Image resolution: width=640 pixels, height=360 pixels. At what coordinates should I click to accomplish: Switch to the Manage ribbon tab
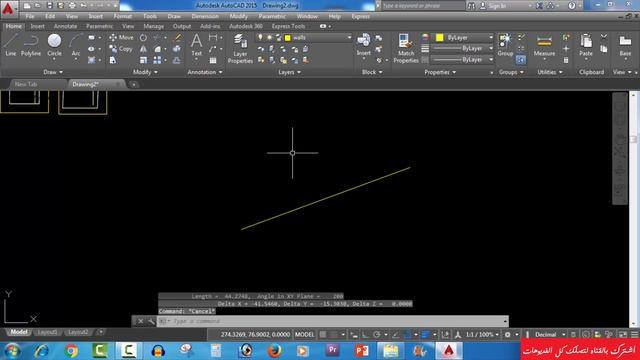coord(153,26)
